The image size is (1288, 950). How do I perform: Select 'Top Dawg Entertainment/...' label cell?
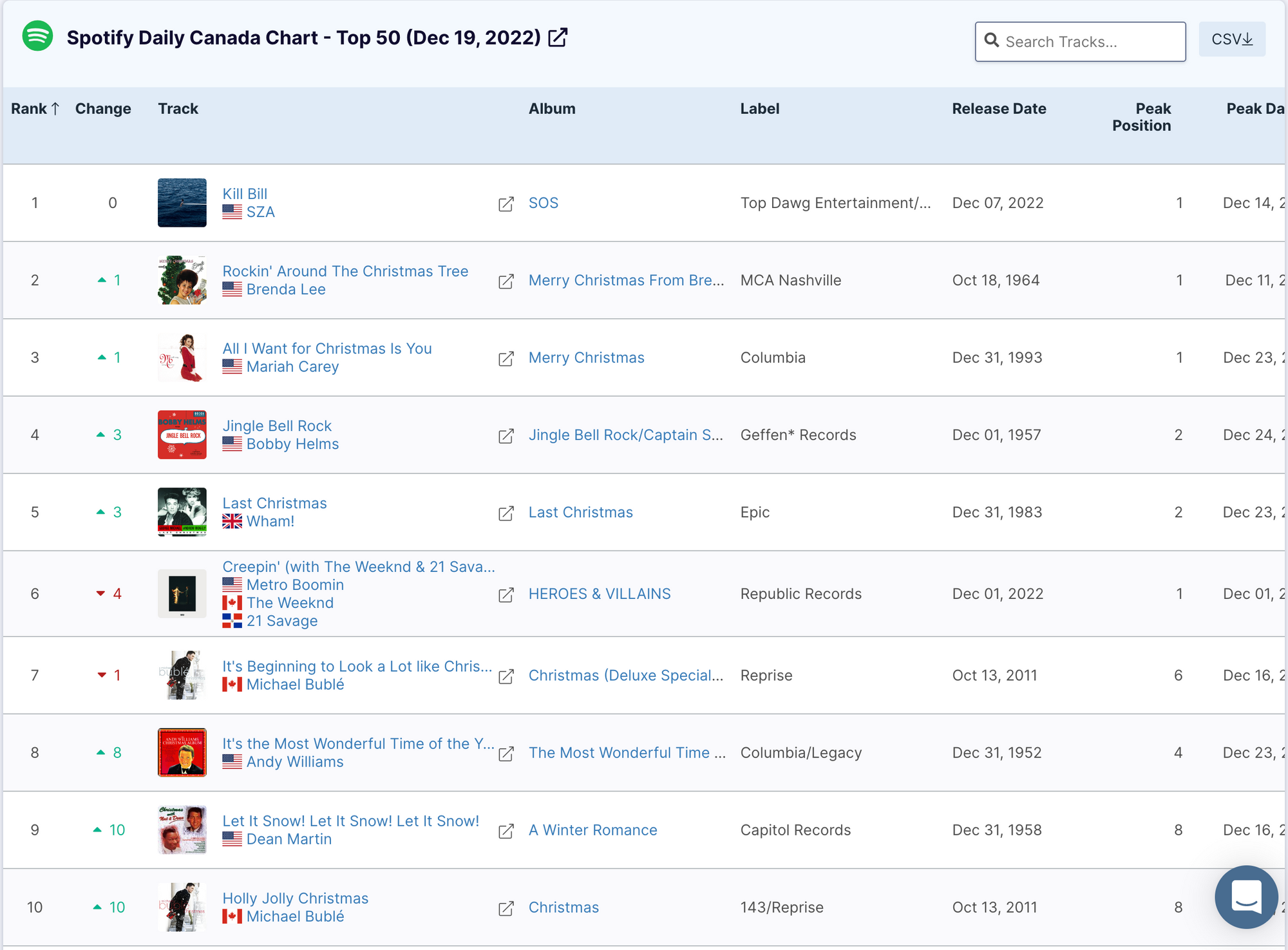click(836, 203)
